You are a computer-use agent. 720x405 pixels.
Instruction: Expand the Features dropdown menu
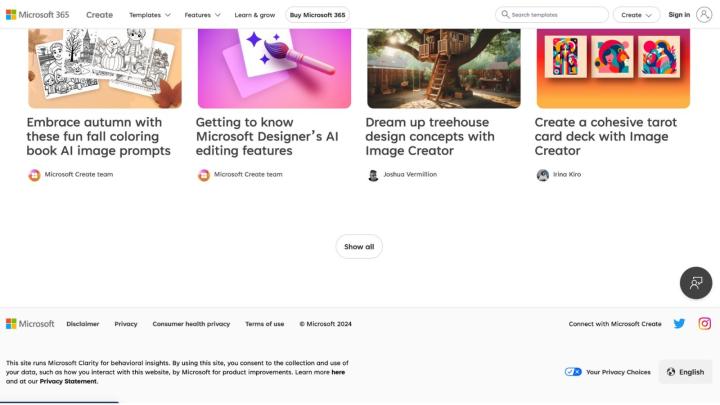[202, 15]
